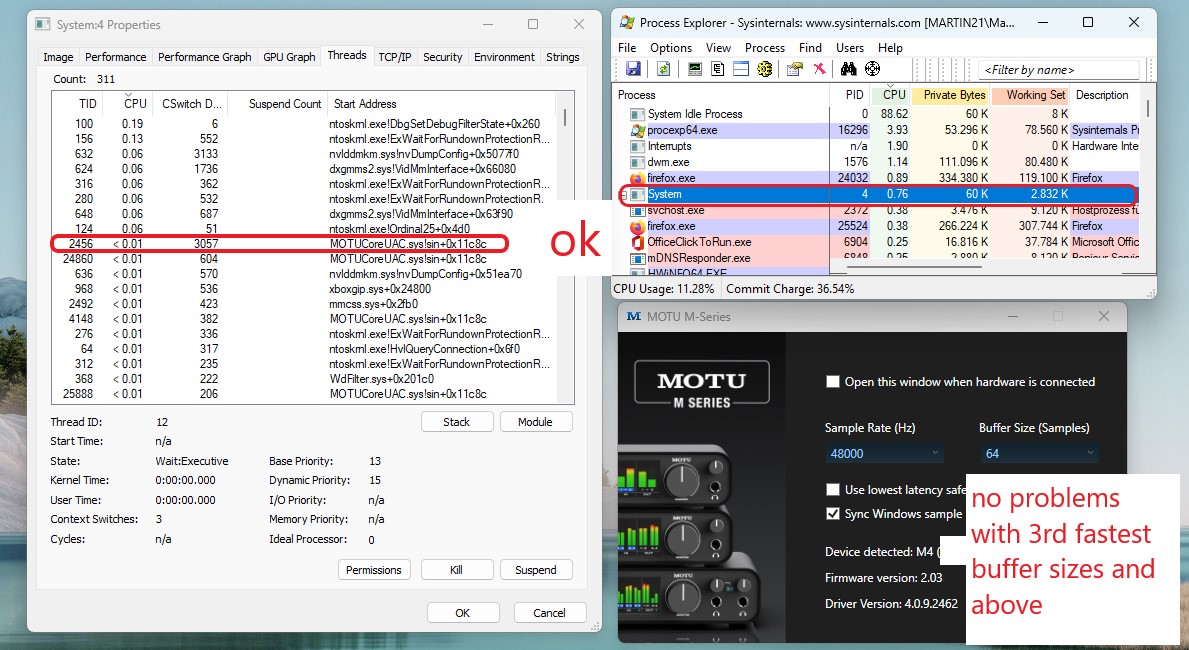Switch to the Strings tab
1189x650 pixels.
tap(563, 57)
